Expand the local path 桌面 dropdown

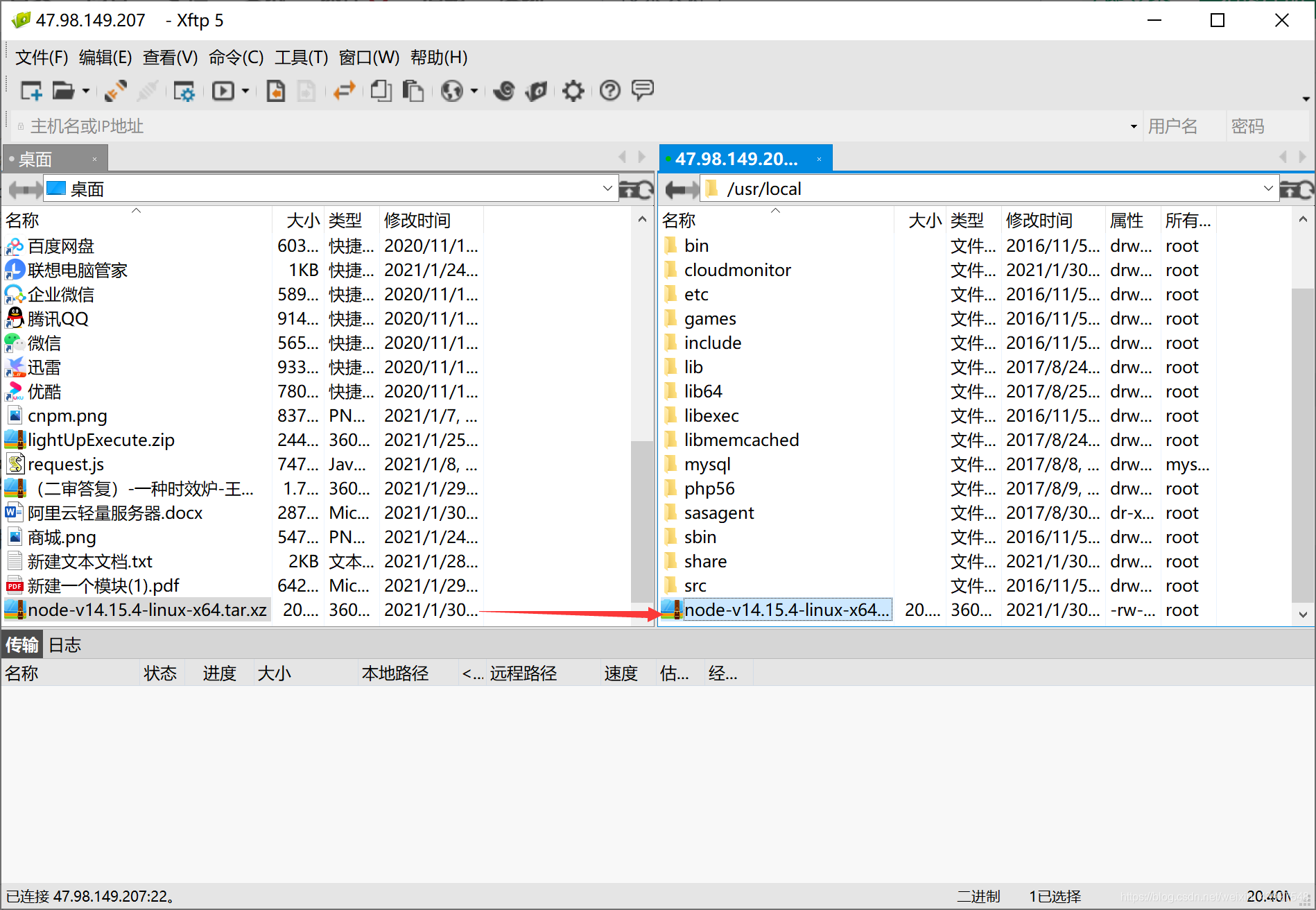point(607,189)
